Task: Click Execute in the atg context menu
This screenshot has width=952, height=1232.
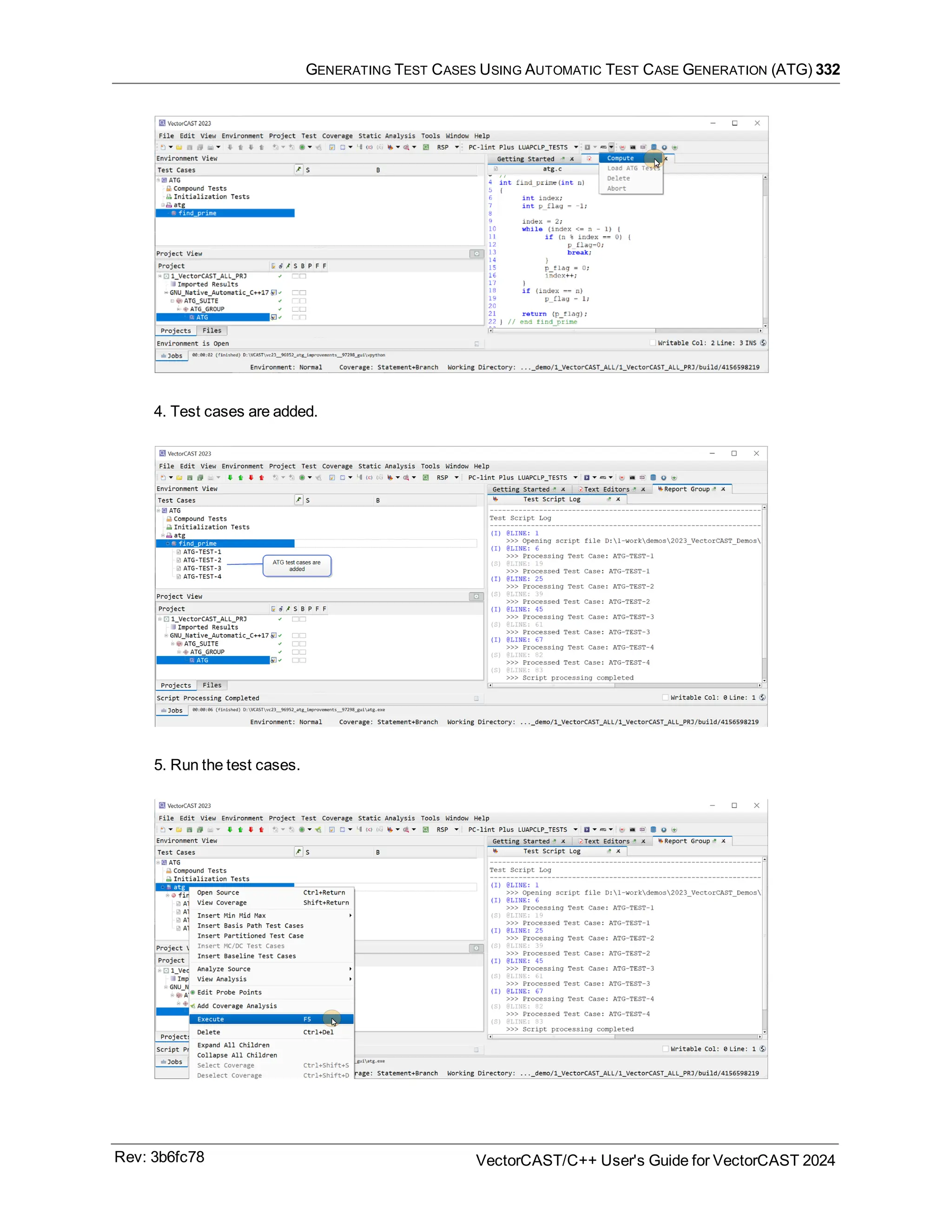Action: [271, 1020]
